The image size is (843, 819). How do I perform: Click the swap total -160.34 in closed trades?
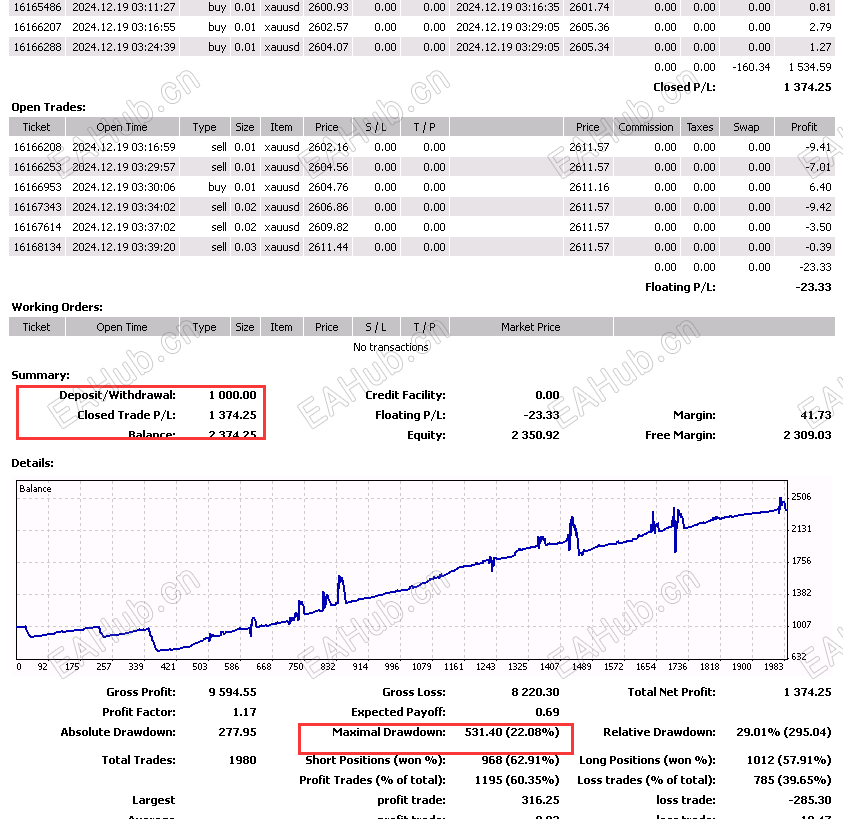pos(751,67)
